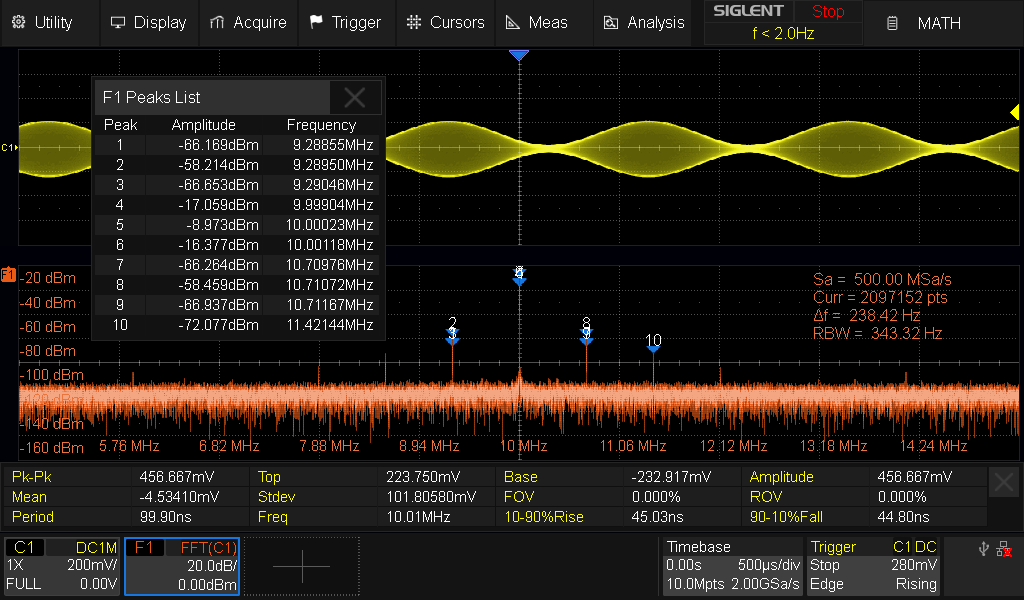1024x600 pixels.
Task: Open the Timebase settings box
Action: 732,566
